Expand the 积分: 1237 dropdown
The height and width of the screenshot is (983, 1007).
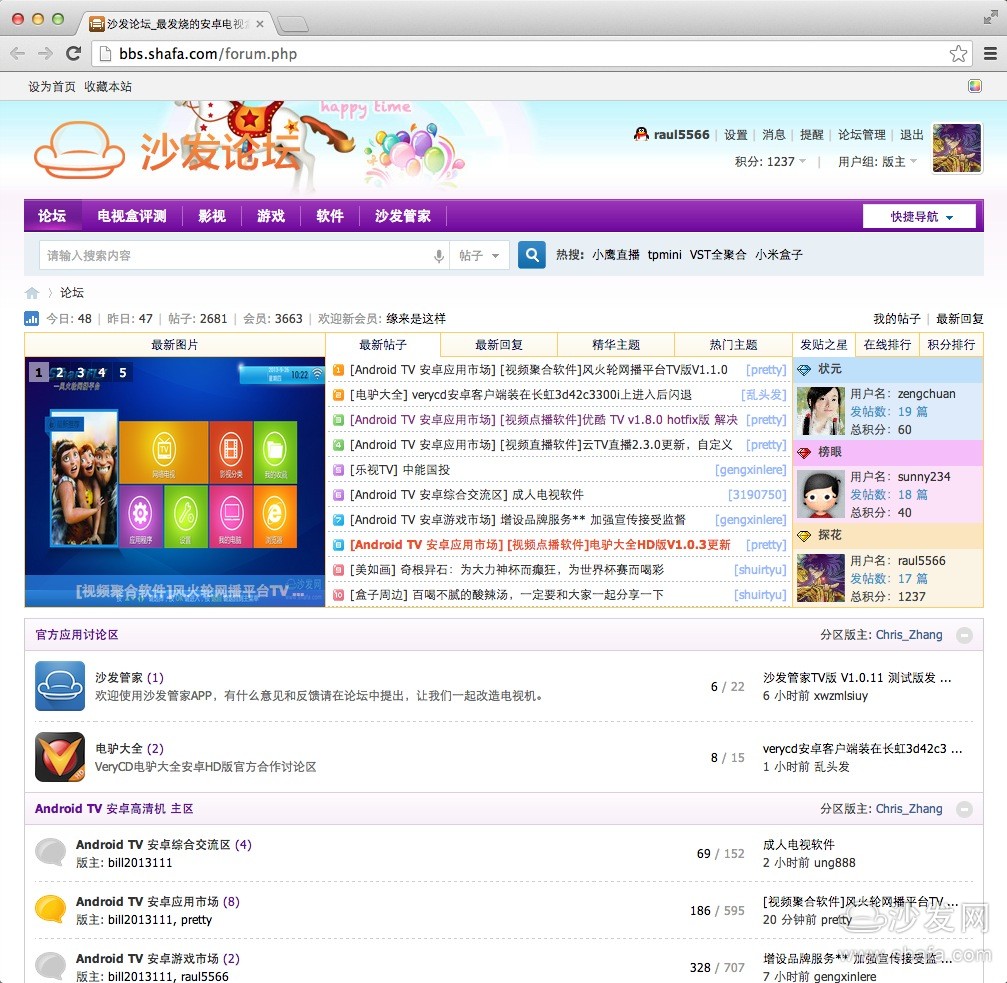pyautogui.click(x=770, y=162)
